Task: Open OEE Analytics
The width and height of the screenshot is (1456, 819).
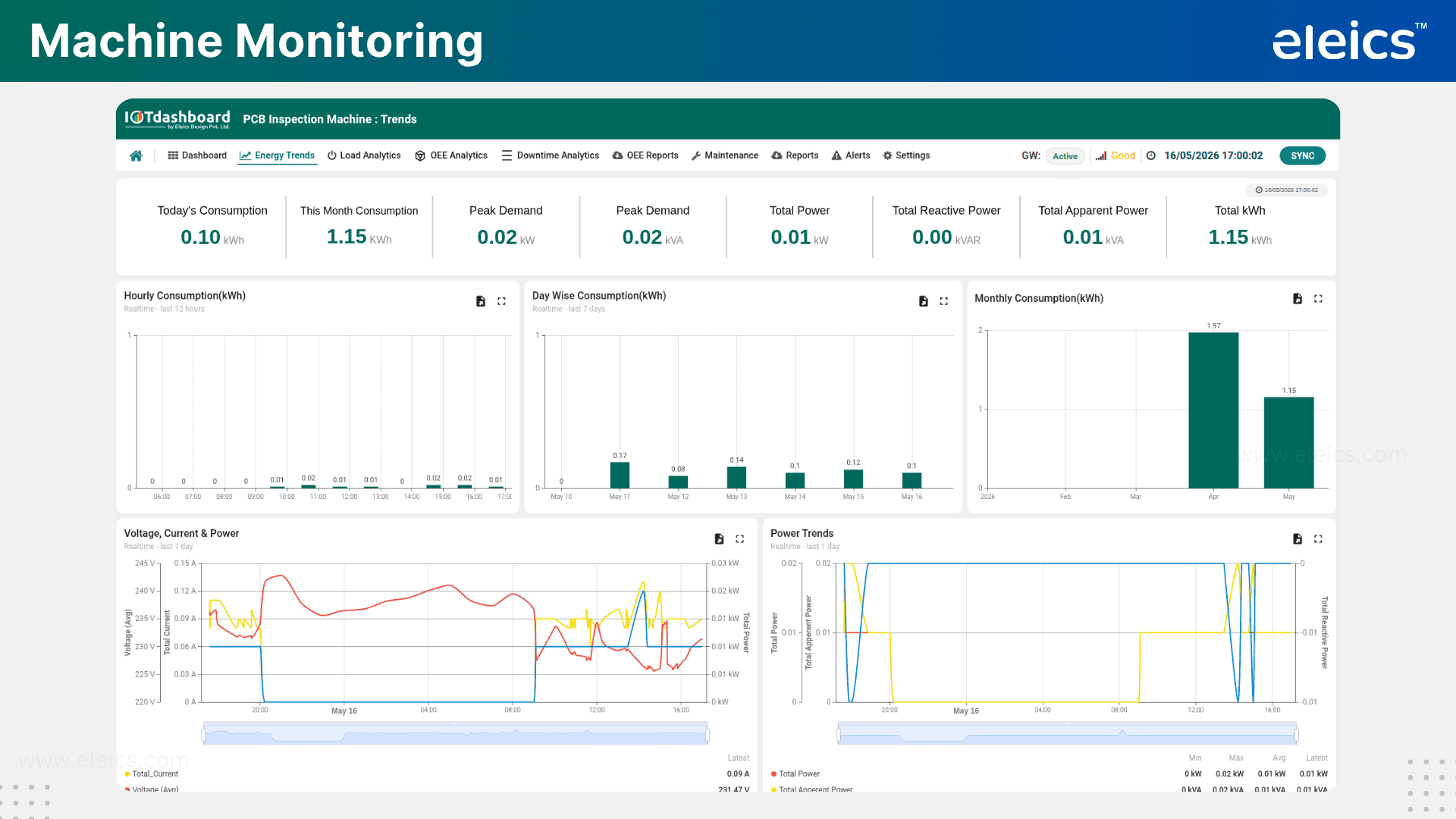Action: [451, 155]
